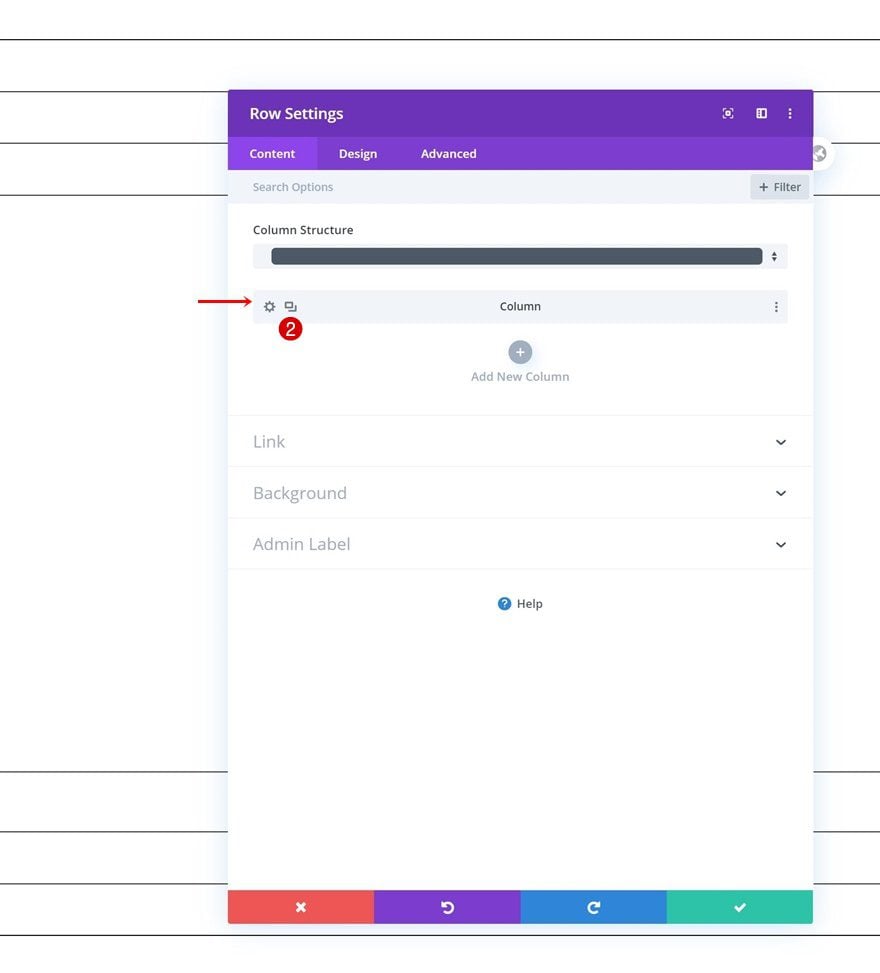The width and height of the screenshot is (880, 973).
Task: Click the plus Add New Column circle
Action: [x=520, y=352]
